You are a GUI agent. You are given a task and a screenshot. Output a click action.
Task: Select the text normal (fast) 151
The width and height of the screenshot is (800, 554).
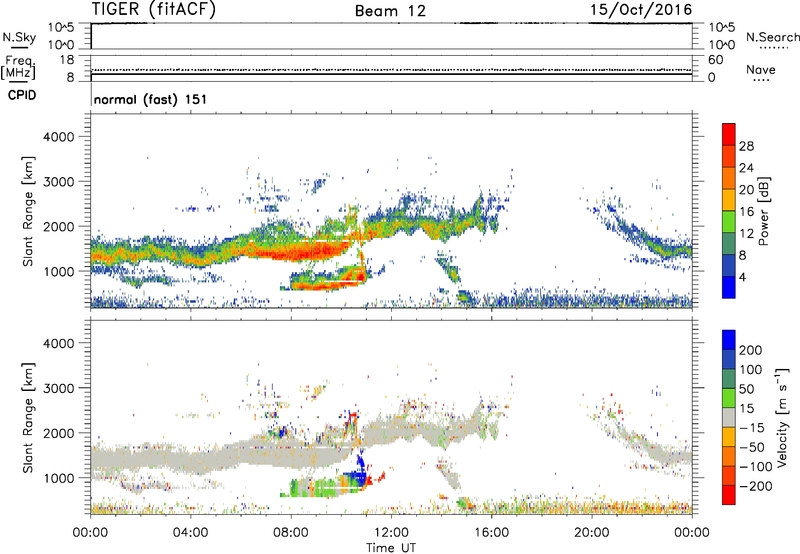(x=151, y=99)
